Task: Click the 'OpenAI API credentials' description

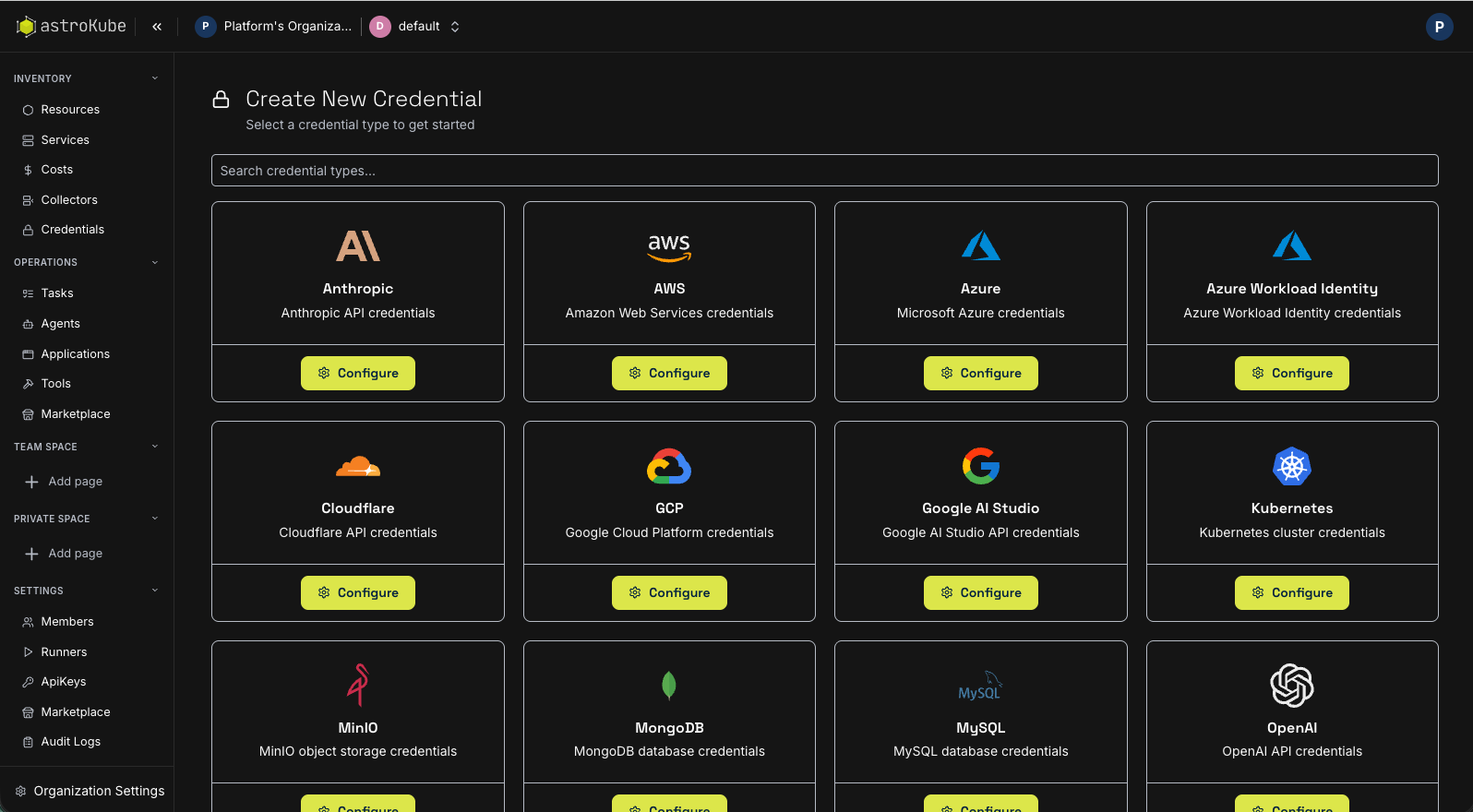Action: (1292, 751)
